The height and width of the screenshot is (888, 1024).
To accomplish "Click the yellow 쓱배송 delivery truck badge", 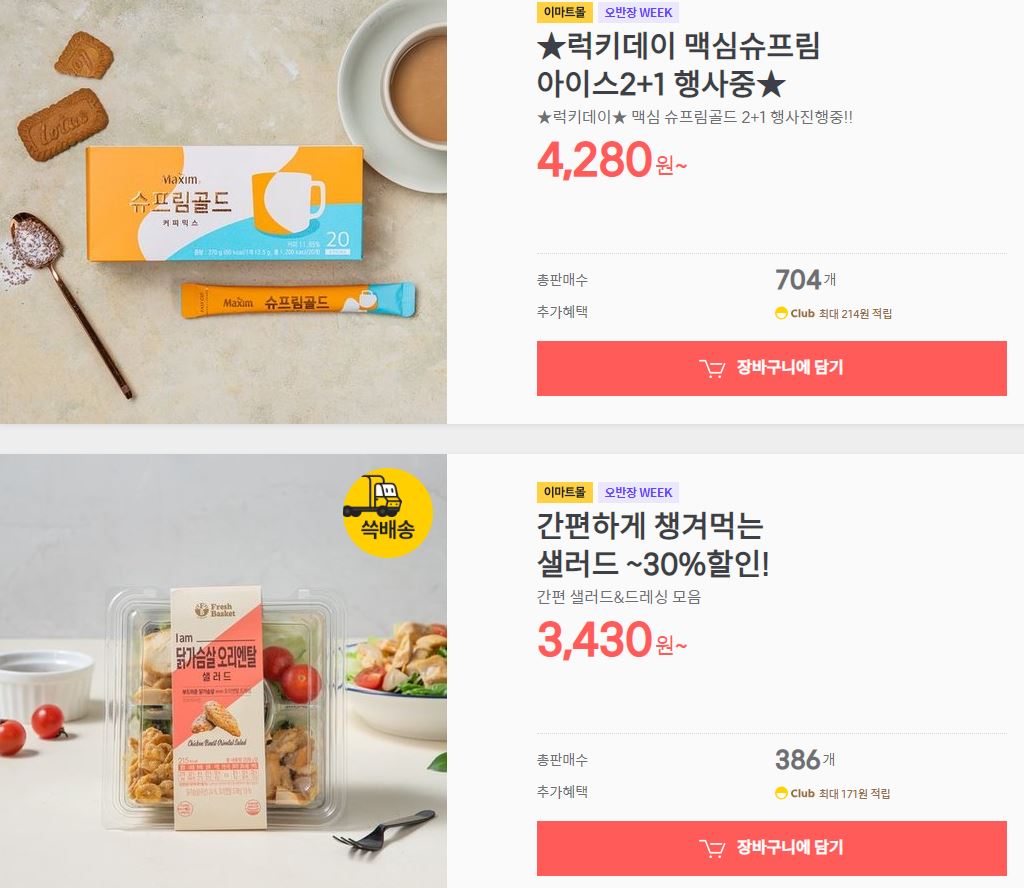I will [387, 513].
